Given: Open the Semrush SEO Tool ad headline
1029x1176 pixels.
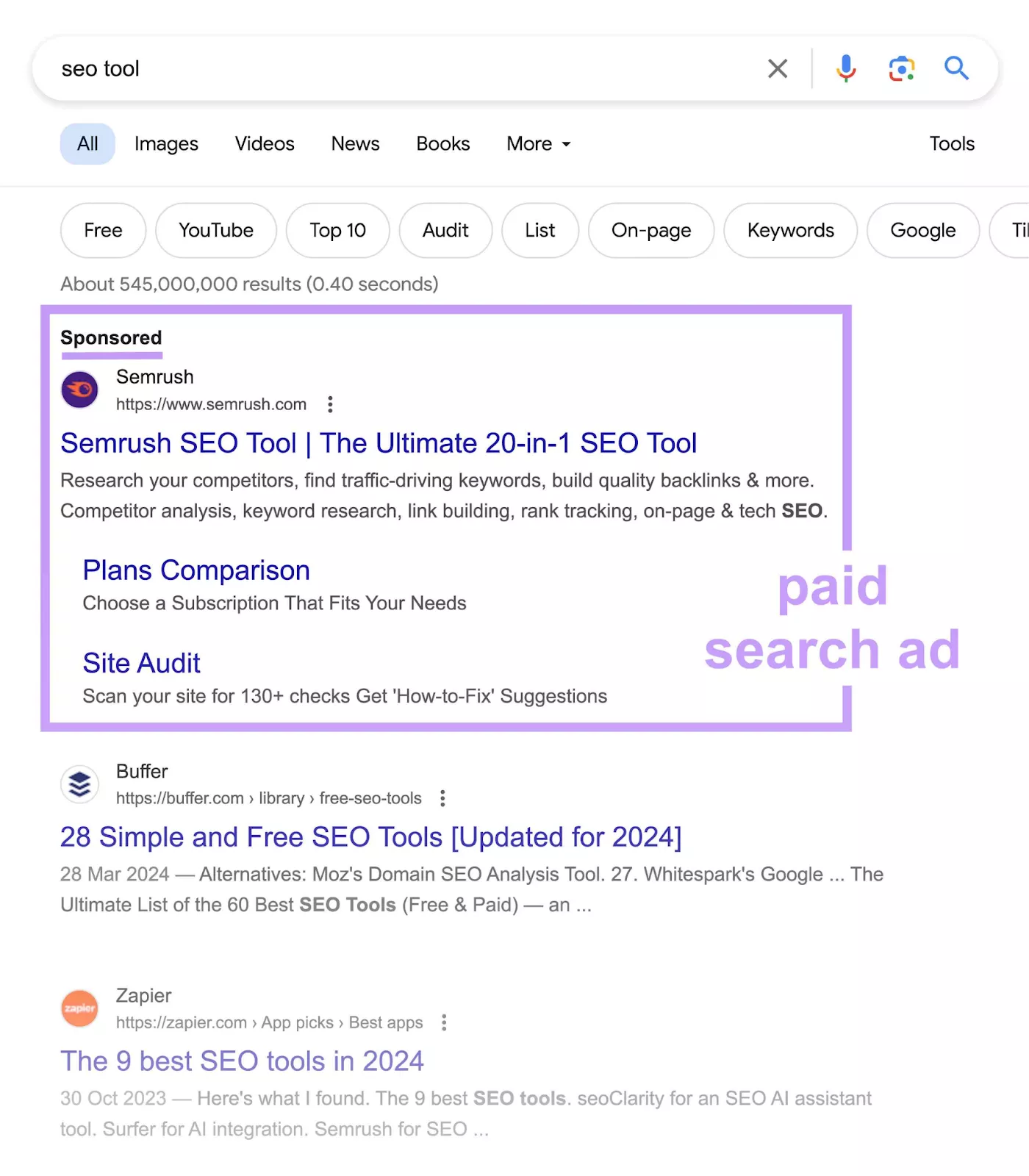Looking at the screenshot, I should pos(379,443).
